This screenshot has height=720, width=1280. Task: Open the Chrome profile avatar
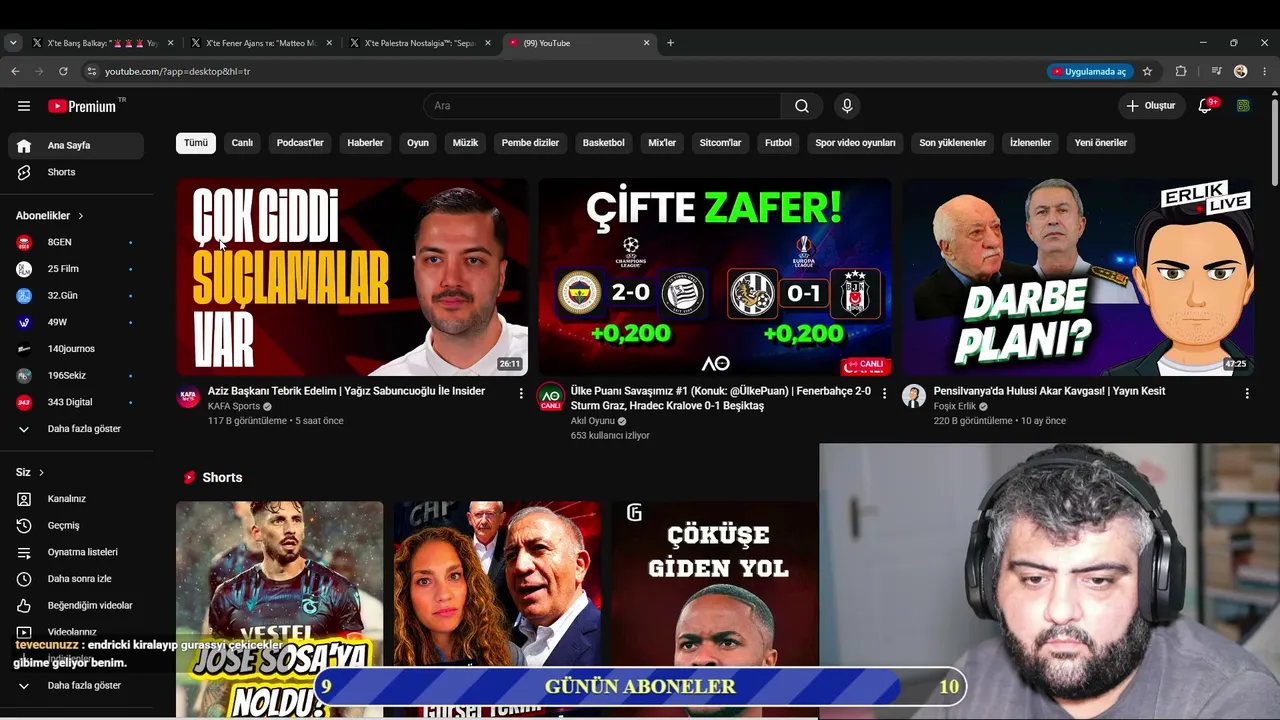click(x=1241, y=71)
